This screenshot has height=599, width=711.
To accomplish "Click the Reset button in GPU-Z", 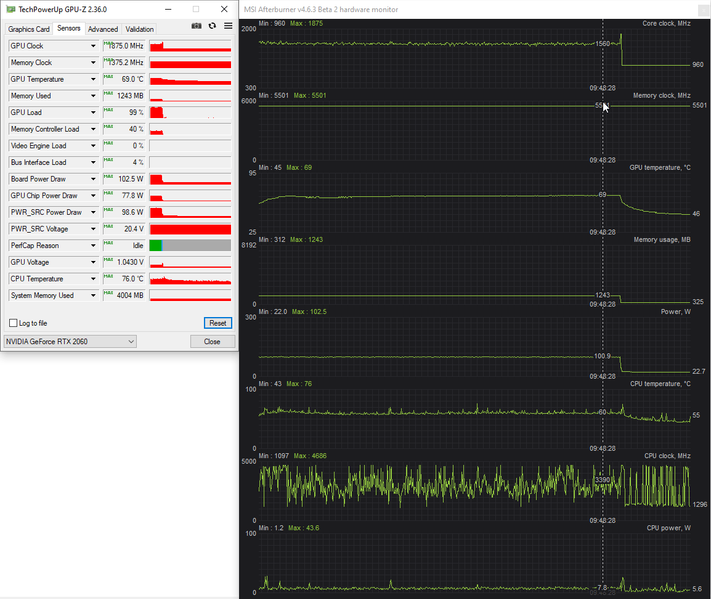I will (x=218, y=323).
